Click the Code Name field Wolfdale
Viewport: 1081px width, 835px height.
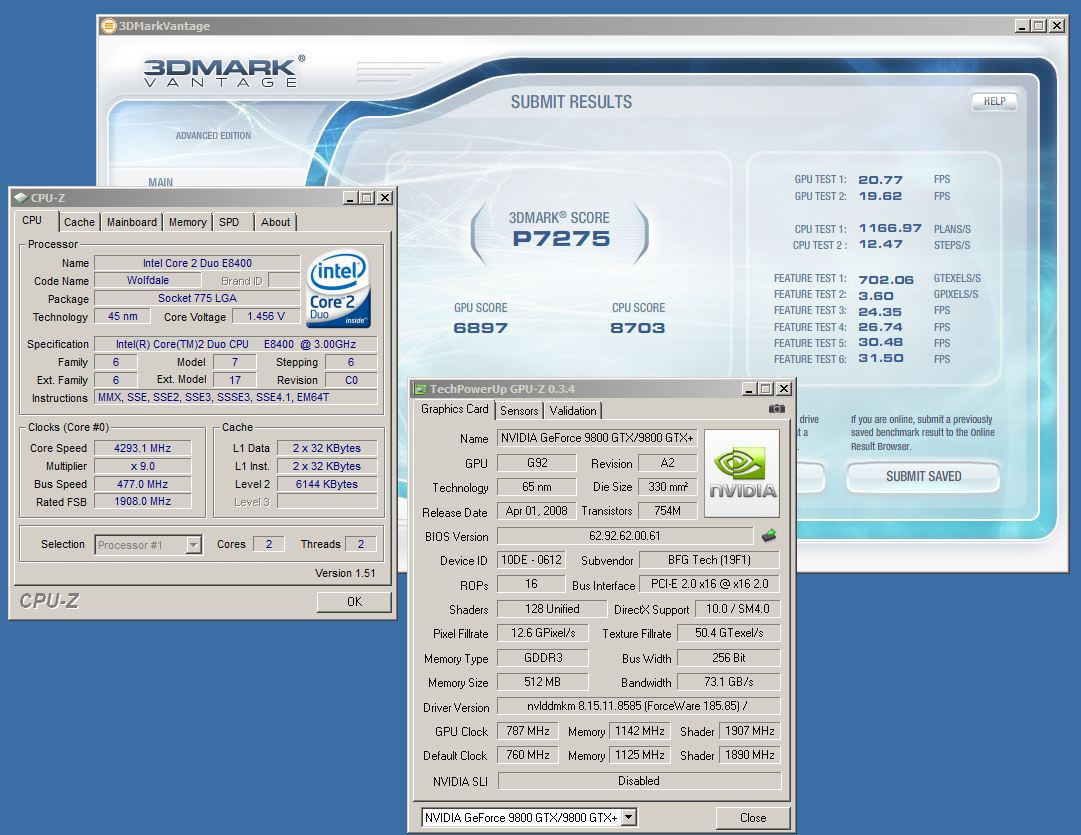[x=148, y=281]
